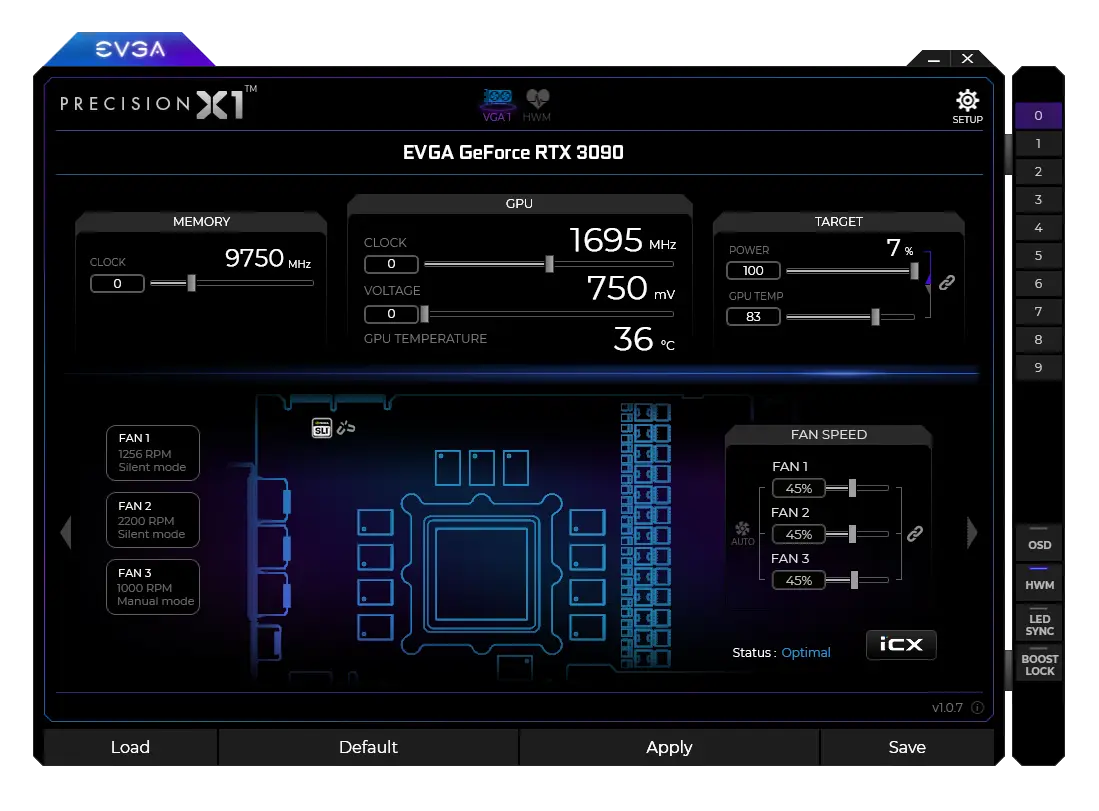Click the Optimal status text
This screenshot has width=1099, height=811.
tap(806, 653)
